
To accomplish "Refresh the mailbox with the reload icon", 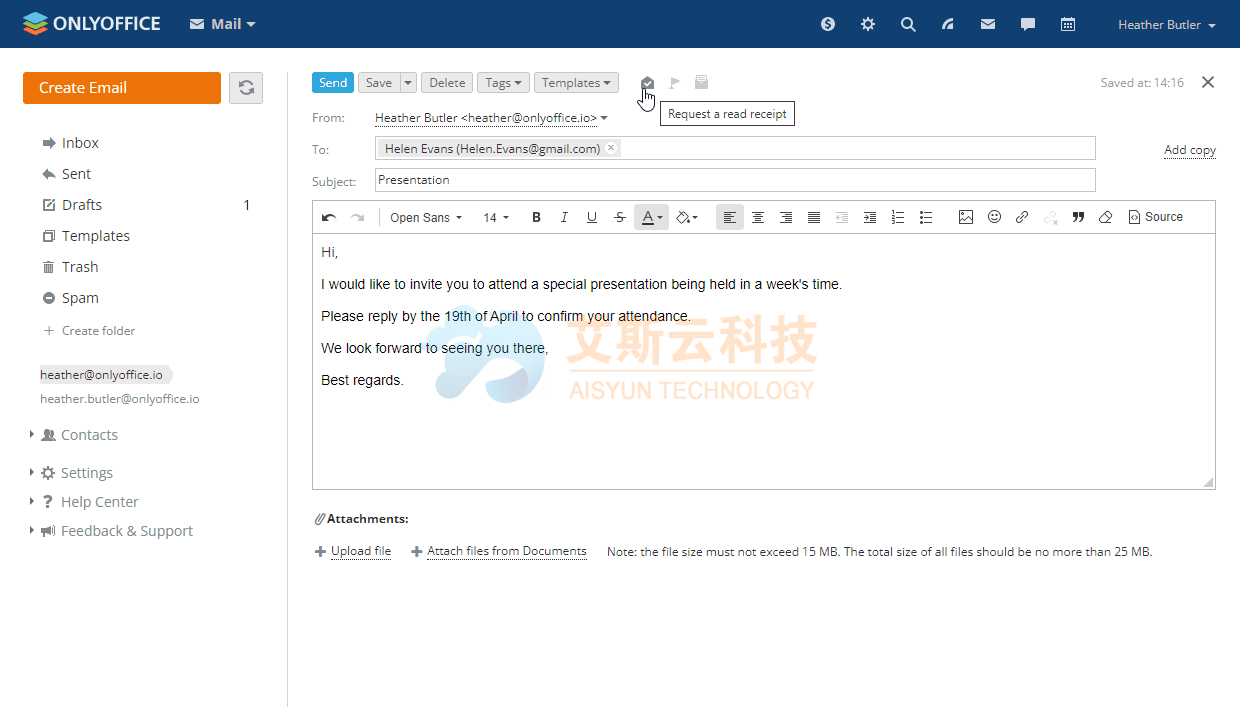I will [246, 88].
